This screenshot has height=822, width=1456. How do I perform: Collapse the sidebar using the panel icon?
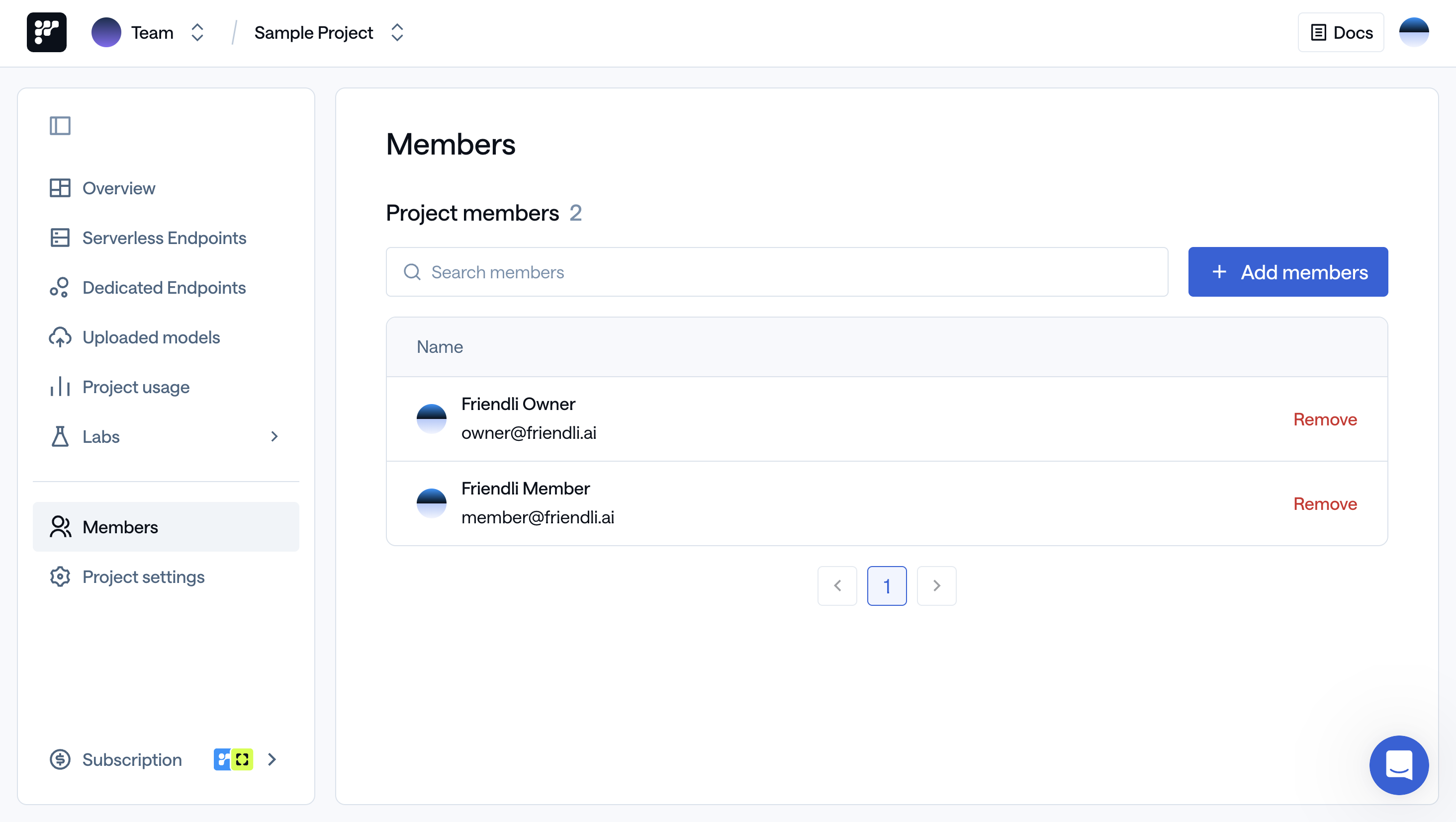pos(60,125)
